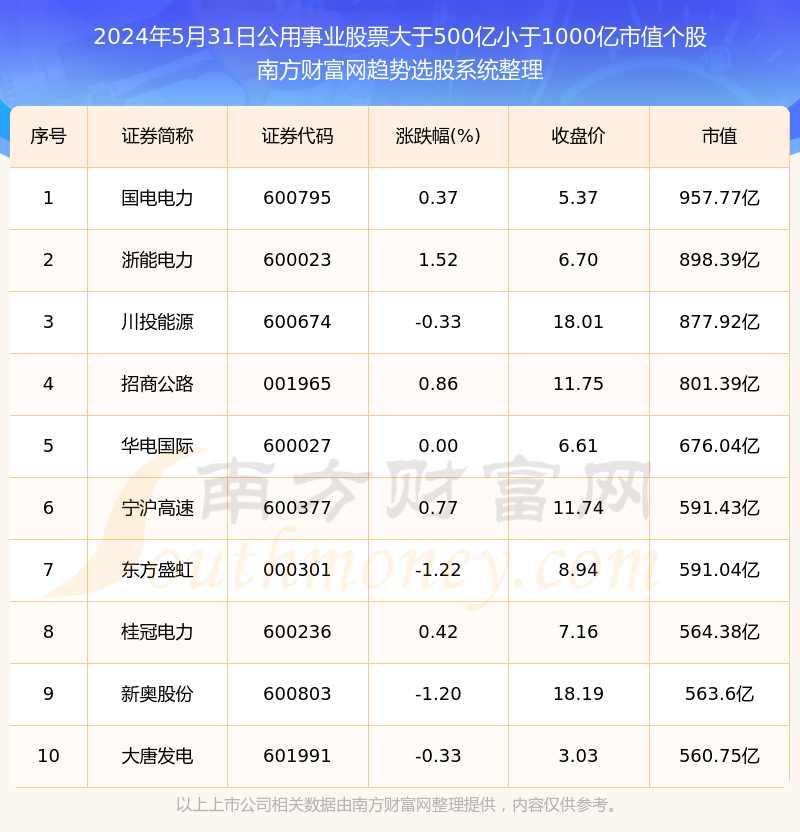
Task: Select the stock name 新奥股份
Action: pyautogui.click(x=157, y=694)
